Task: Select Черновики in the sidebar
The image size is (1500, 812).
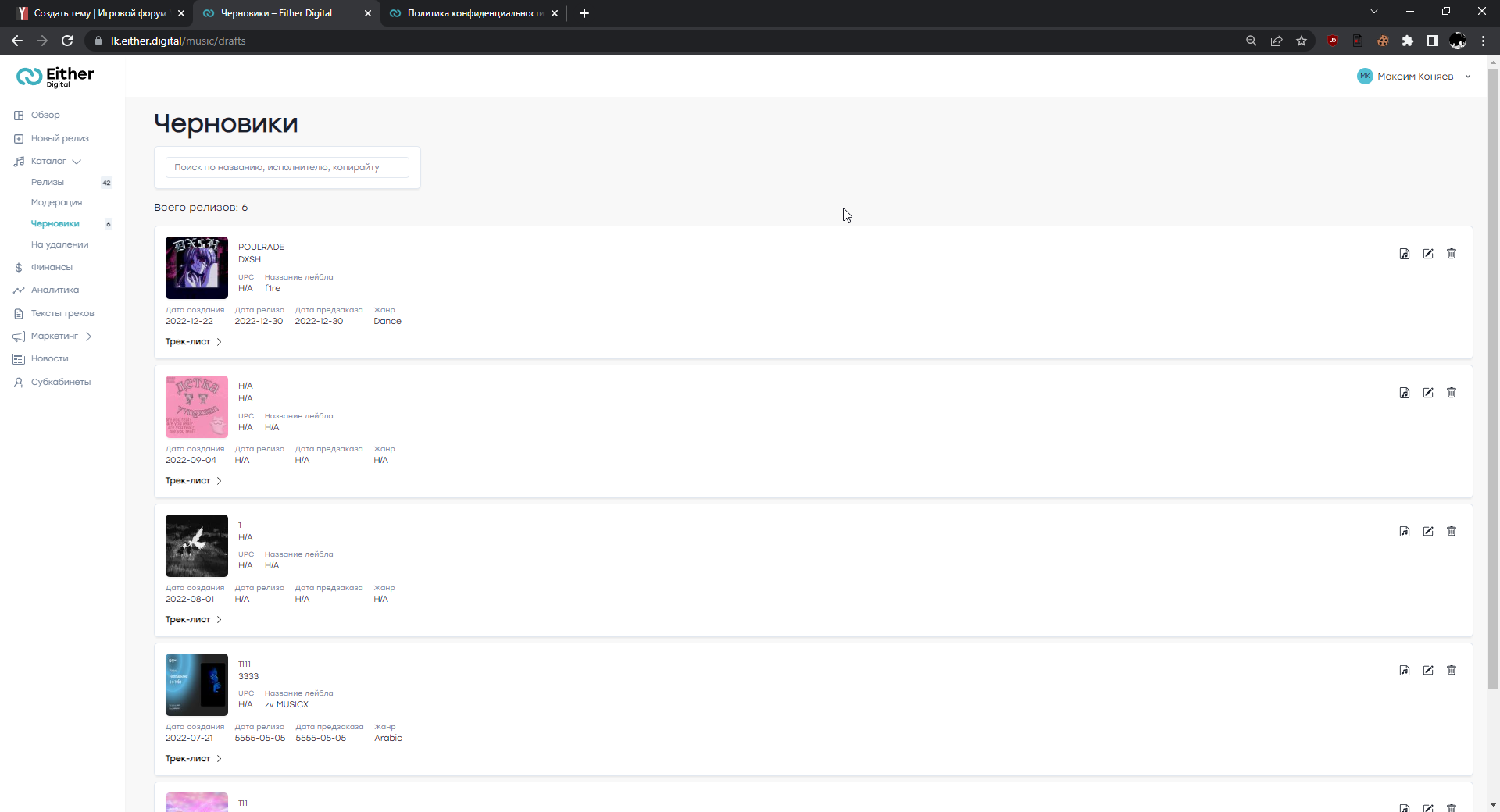Action: coord(55,223)
